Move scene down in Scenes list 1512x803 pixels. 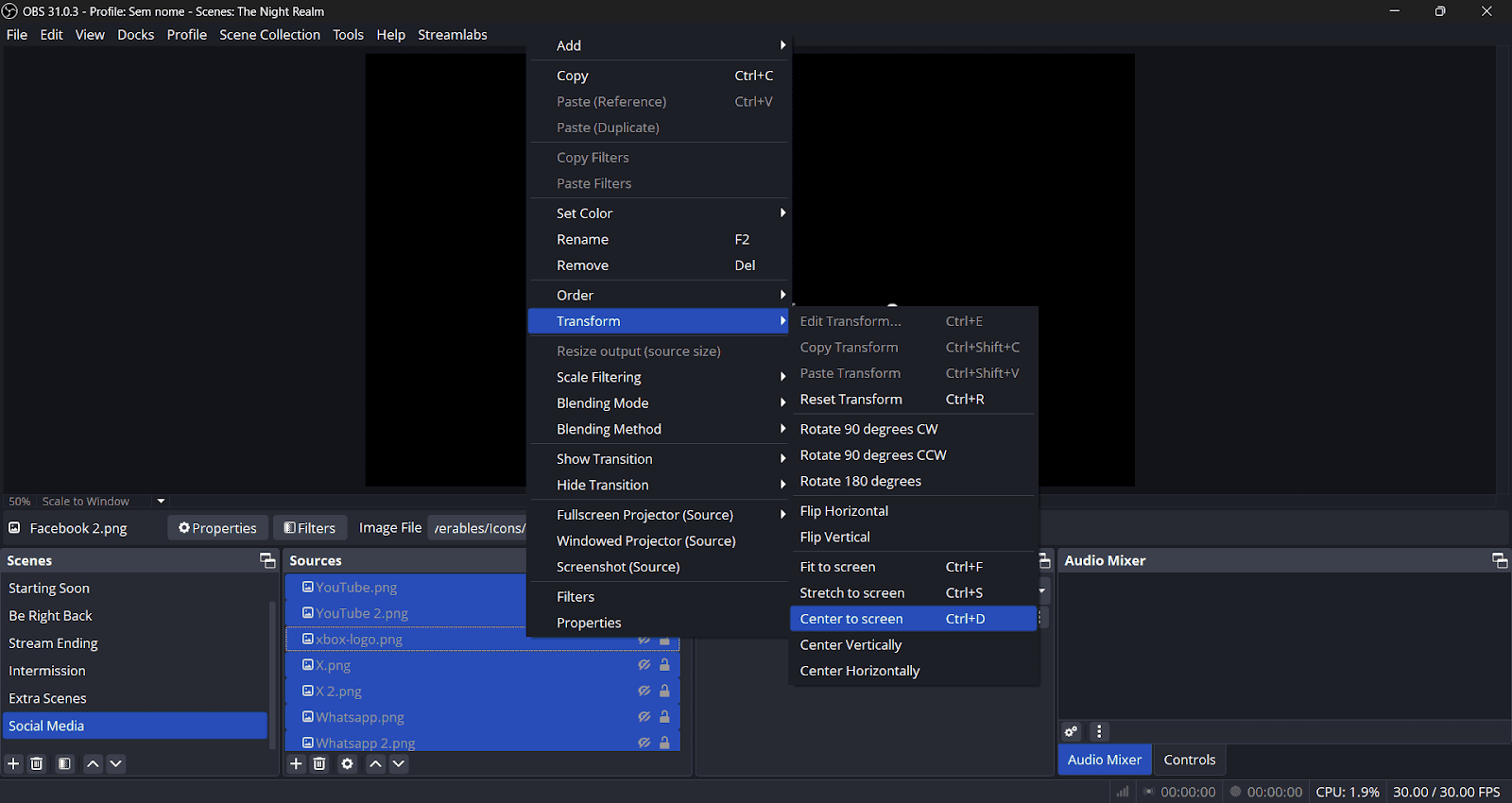click(x=115, y=763)
